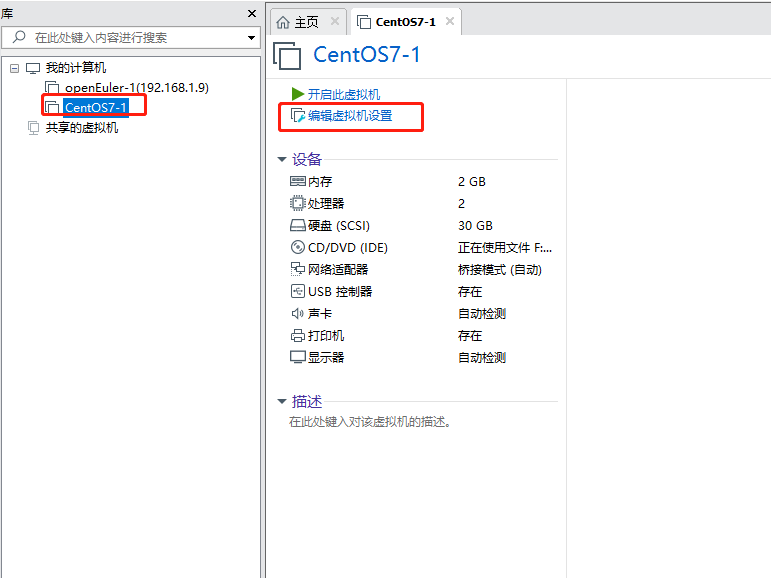Click the VM icon on CentOS7-1 tab
The width and height of the screenshot is (771, 578).
pyautogui.click(x=364, y=22)
